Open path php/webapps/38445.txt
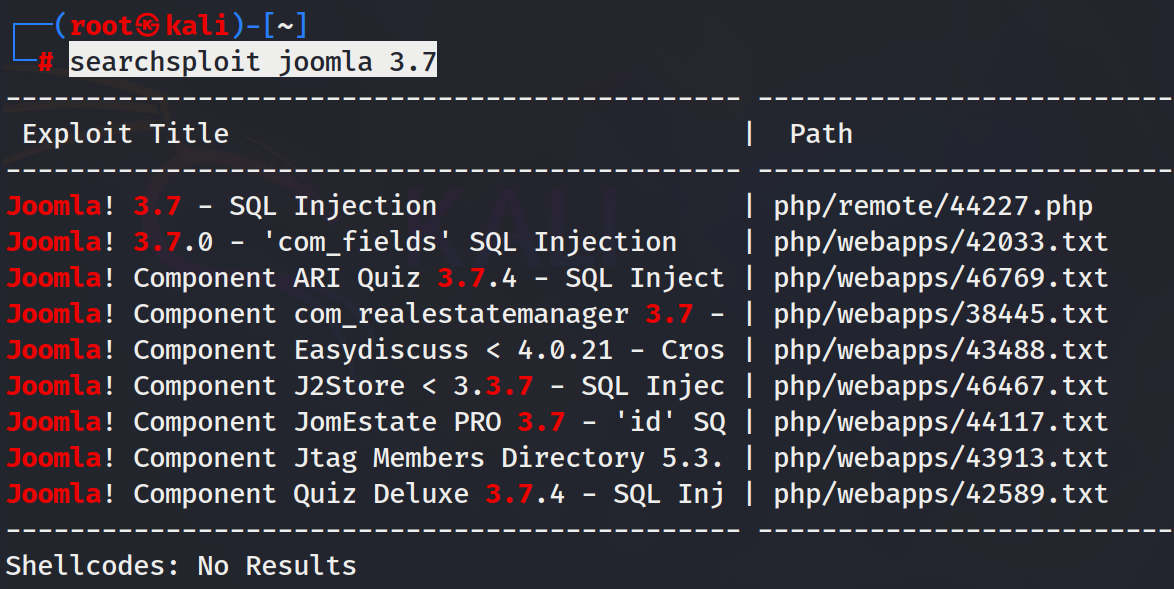Screen dimensions: 1174x589 pyautogui.click(x=941, y=315)
